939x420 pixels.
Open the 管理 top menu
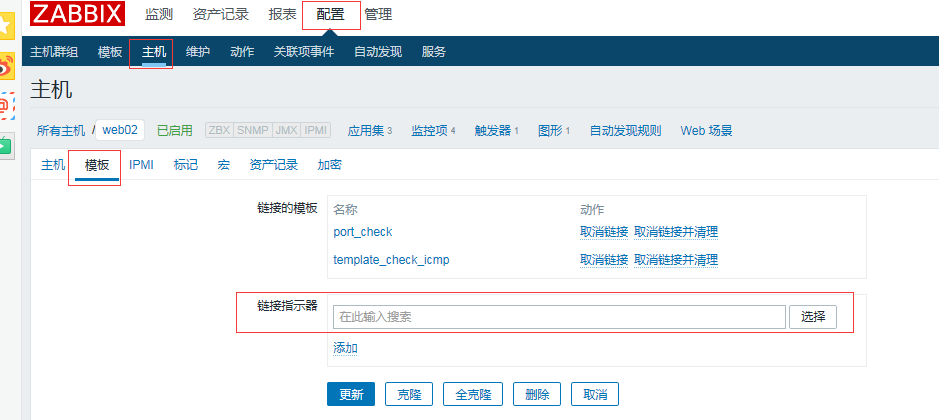click(378, 14)
